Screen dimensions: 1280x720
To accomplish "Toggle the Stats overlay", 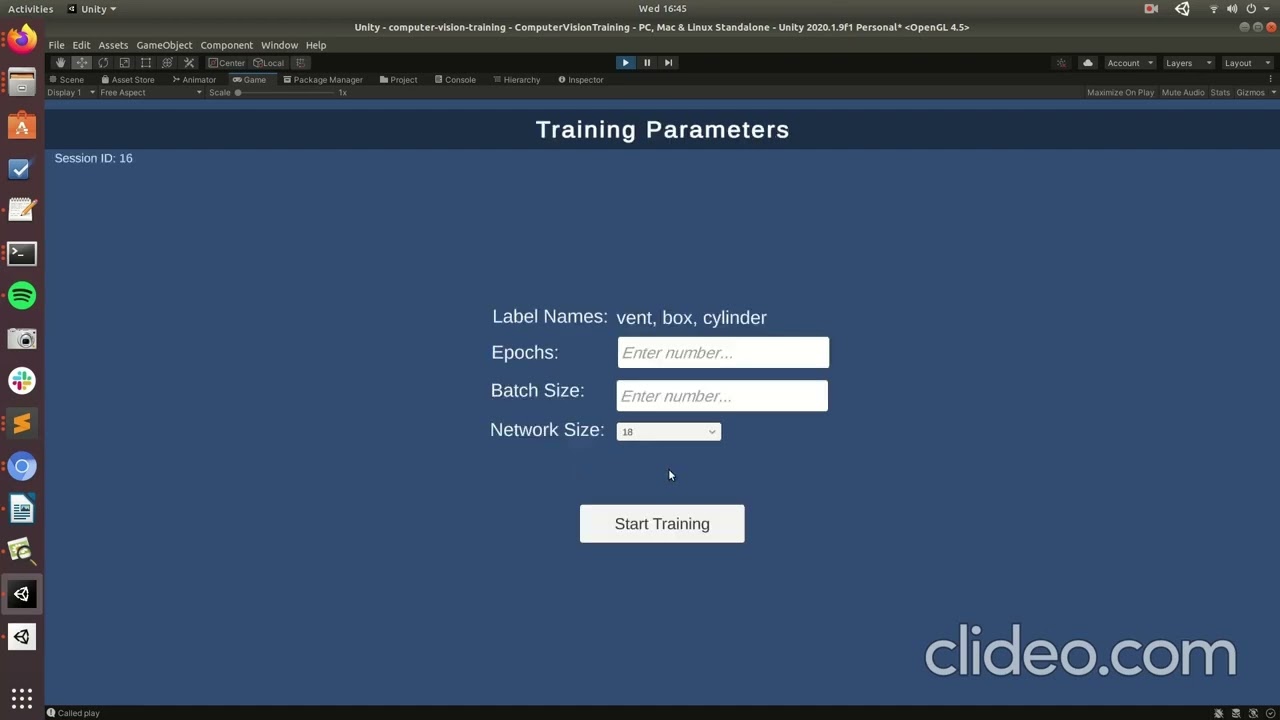I will coord(1220,93).
